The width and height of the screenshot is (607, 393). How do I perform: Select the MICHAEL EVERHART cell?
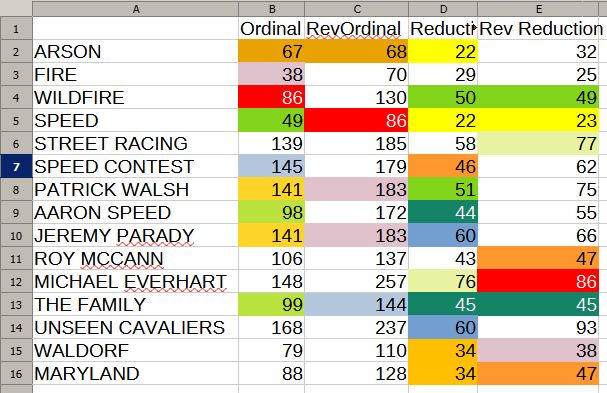(x=135, y=281)
